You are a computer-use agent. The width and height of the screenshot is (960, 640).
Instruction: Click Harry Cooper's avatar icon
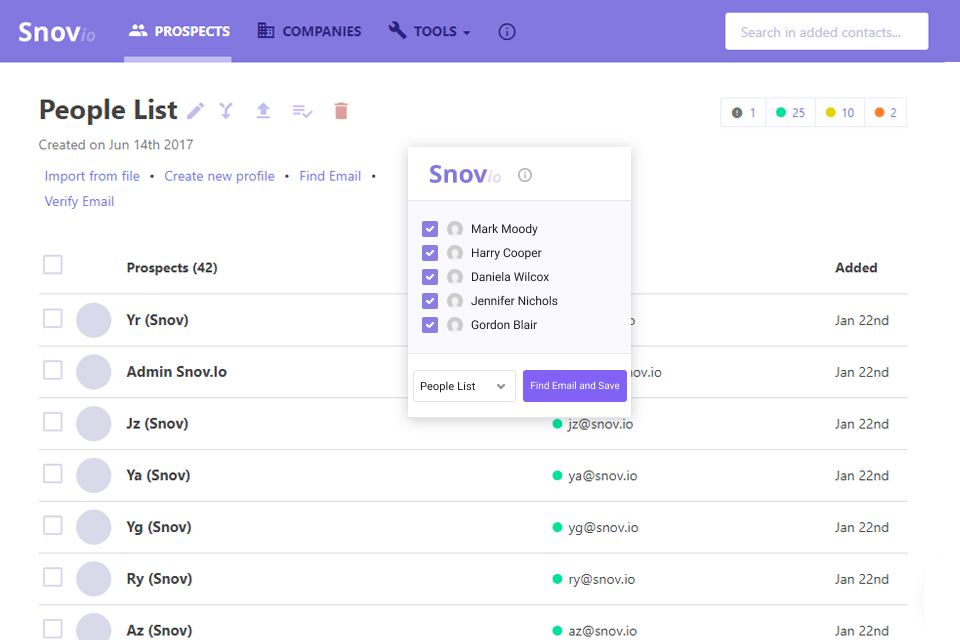[455, 253]
